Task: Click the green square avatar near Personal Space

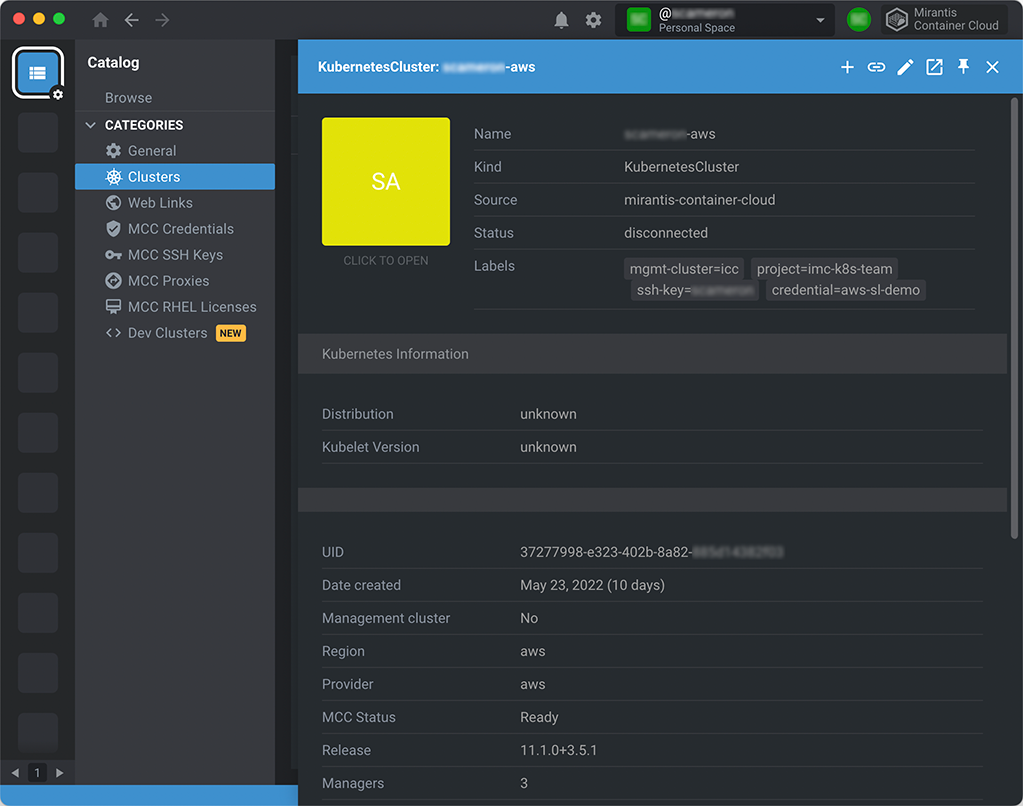Action: click(639, 20)
